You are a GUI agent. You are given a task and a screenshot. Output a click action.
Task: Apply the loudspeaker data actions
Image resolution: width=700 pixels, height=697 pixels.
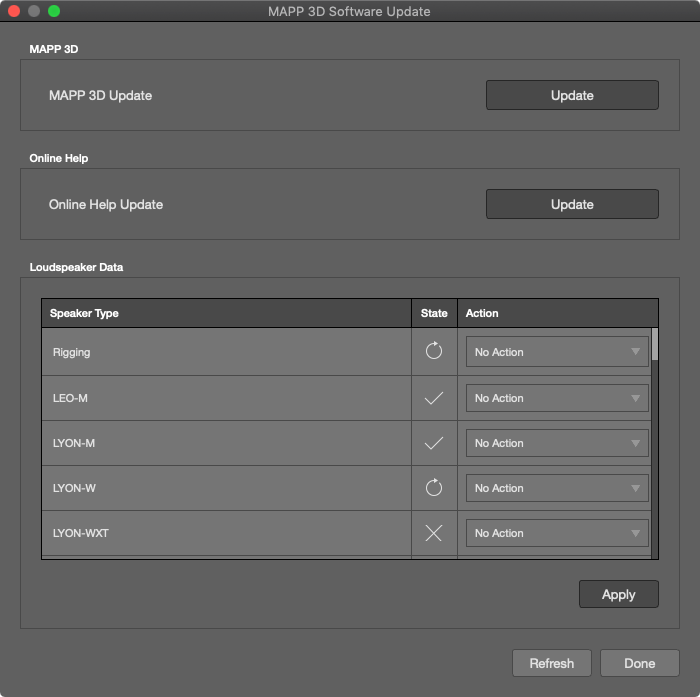coord(618,594)
